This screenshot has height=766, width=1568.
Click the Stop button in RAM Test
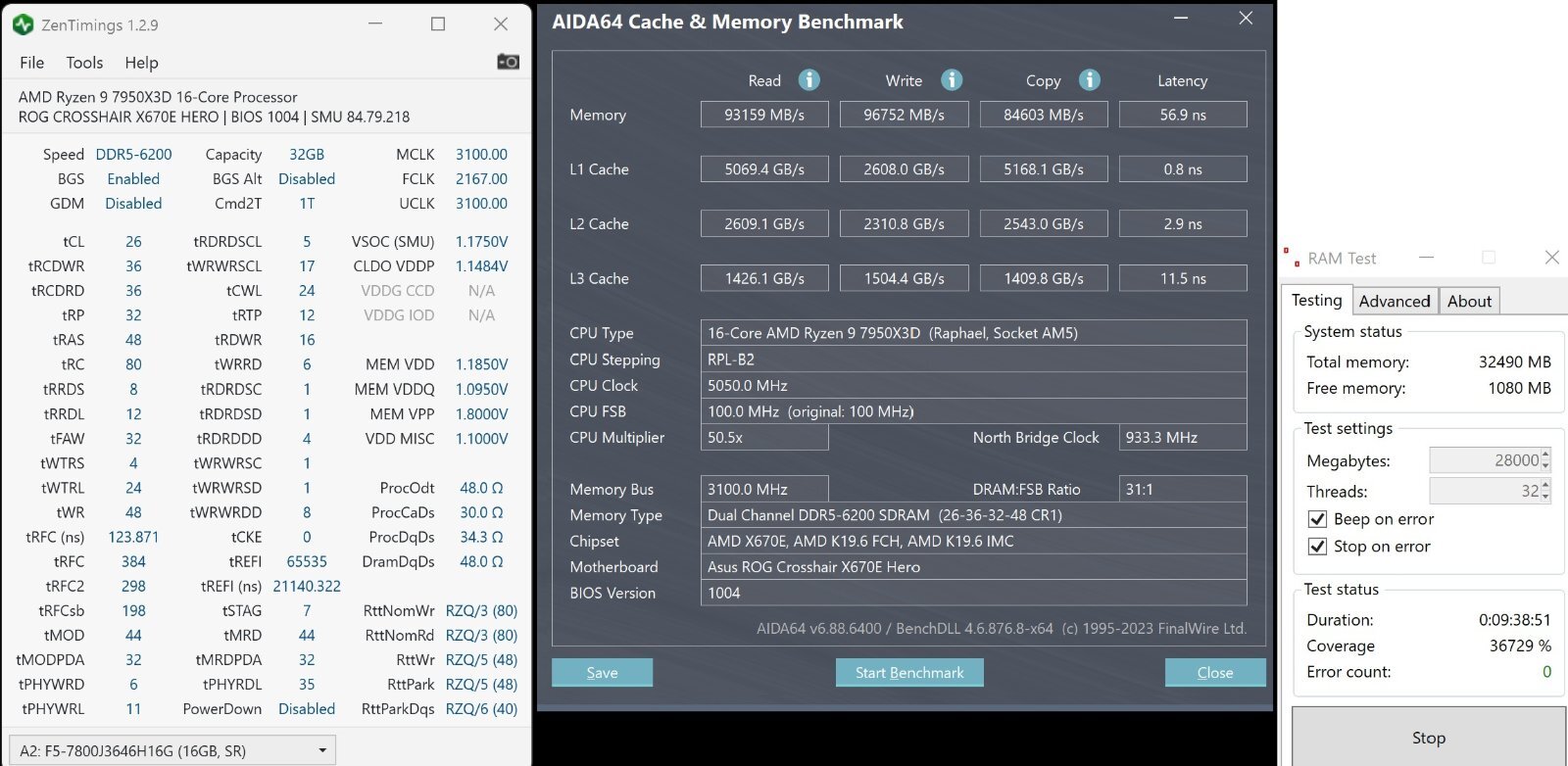(1429, 738)
